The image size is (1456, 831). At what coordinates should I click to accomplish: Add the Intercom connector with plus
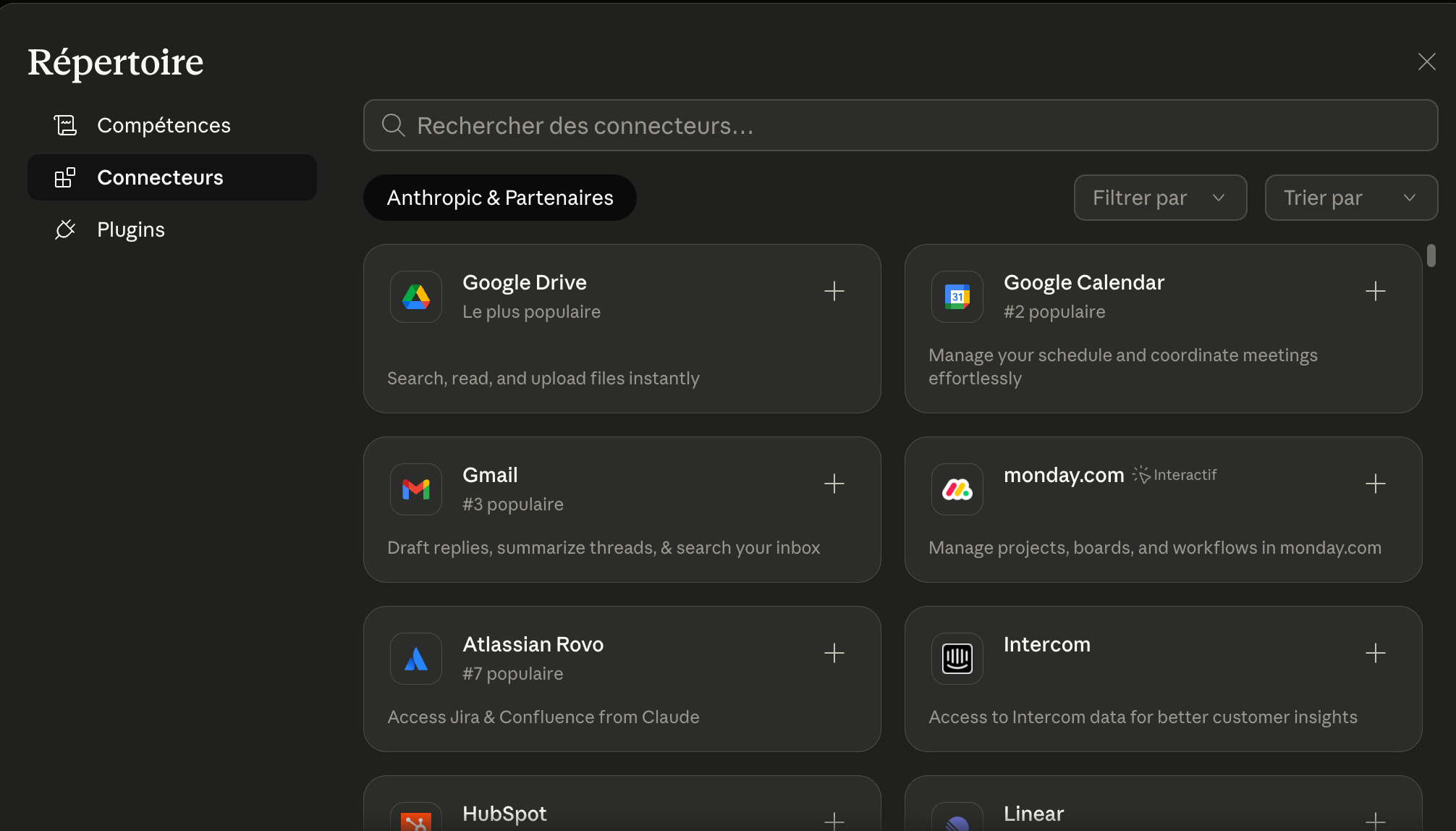pyautogui.click(x=1375, y=653)
